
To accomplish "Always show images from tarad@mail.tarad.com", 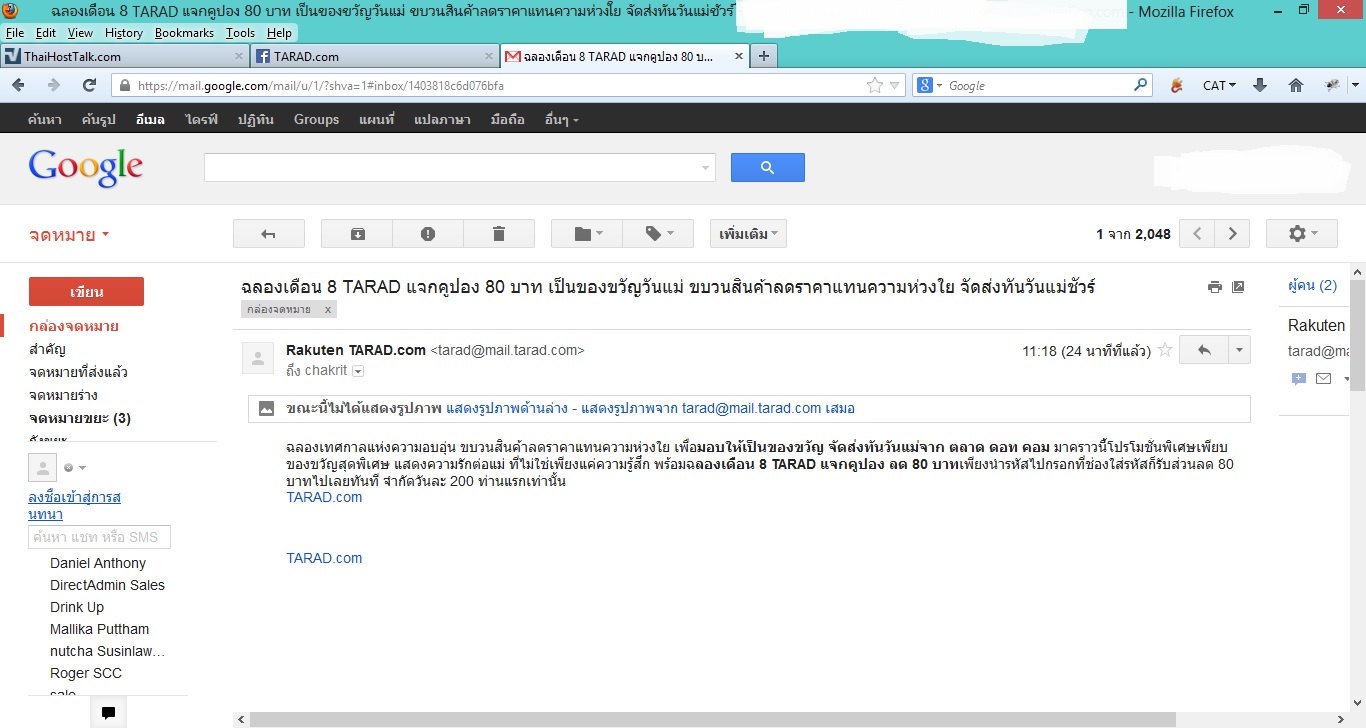I will (x=718, y=408).
